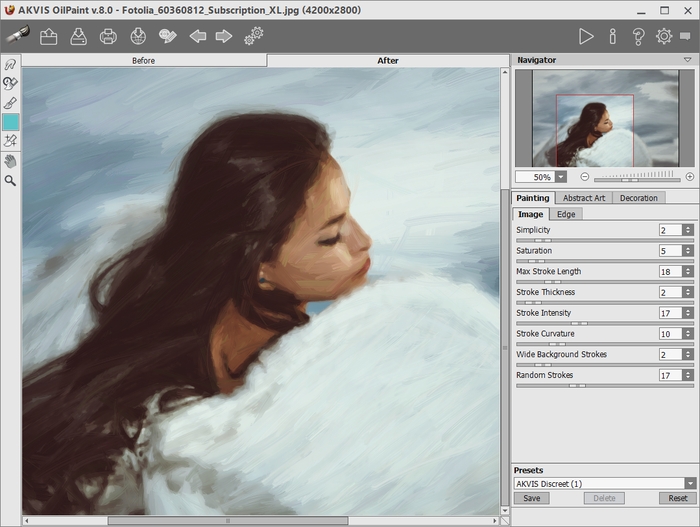Select the Image sub-tab
Image resolution: width=700 pixels, height=527 pixels.
(x=530, y=214)
